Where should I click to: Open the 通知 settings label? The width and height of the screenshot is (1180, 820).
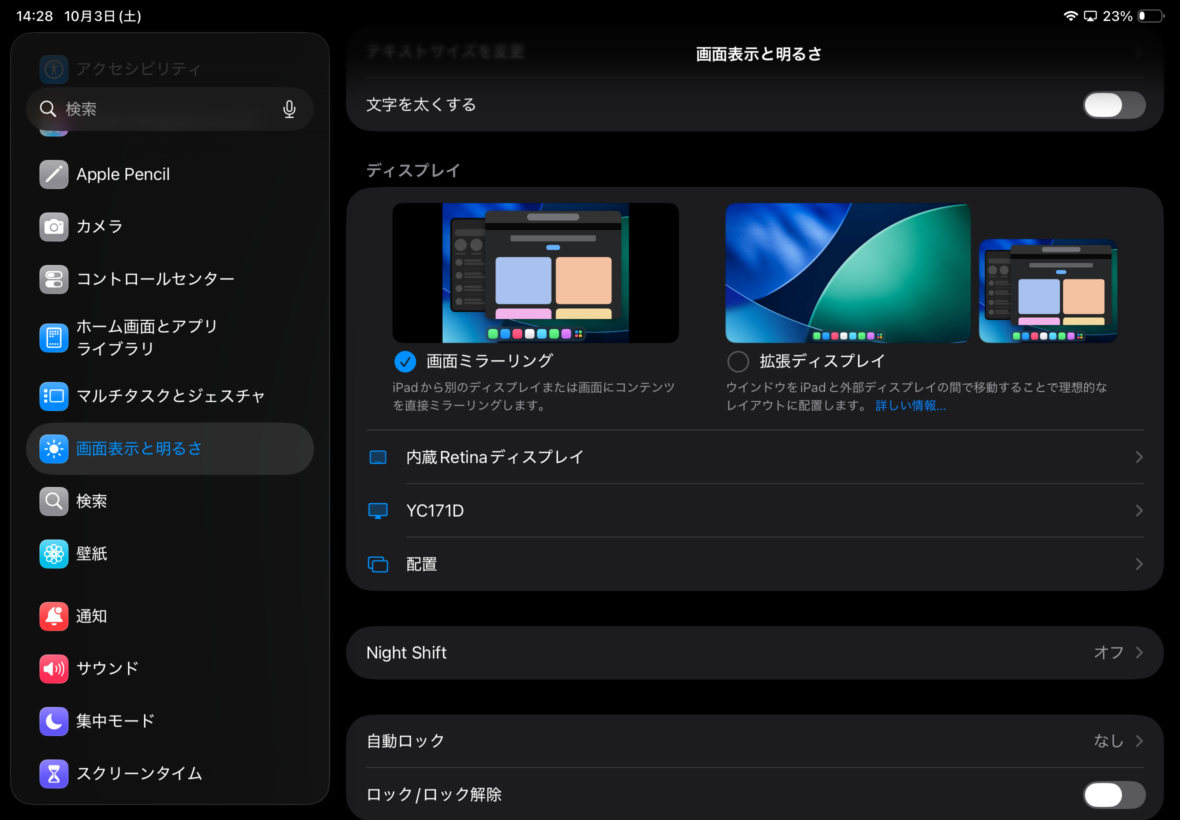pos(92,616)
